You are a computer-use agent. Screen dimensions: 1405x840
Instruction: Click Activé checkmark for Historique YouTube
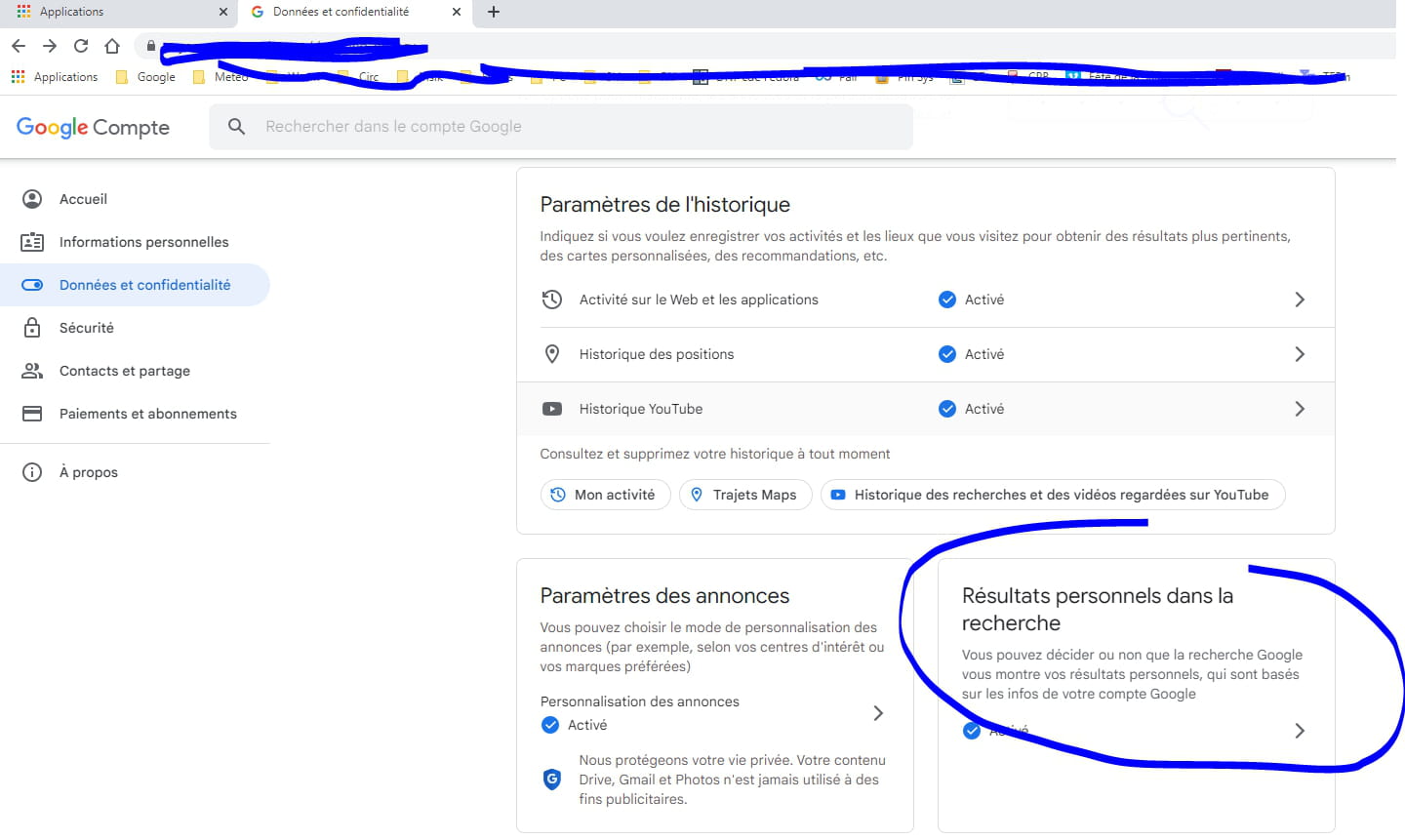pos(946,409)
